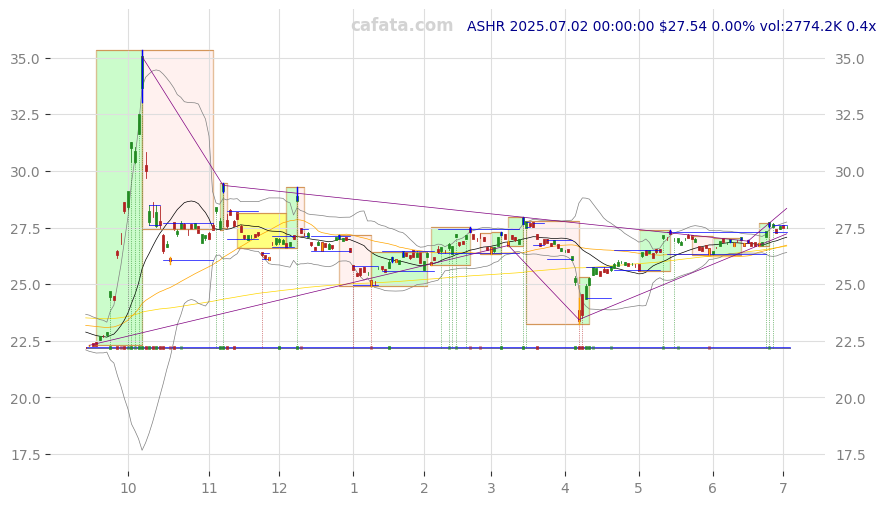The image size is (886, 505).
Task: Click the yellow shaded box on the chart
Action: coord(262,231)
